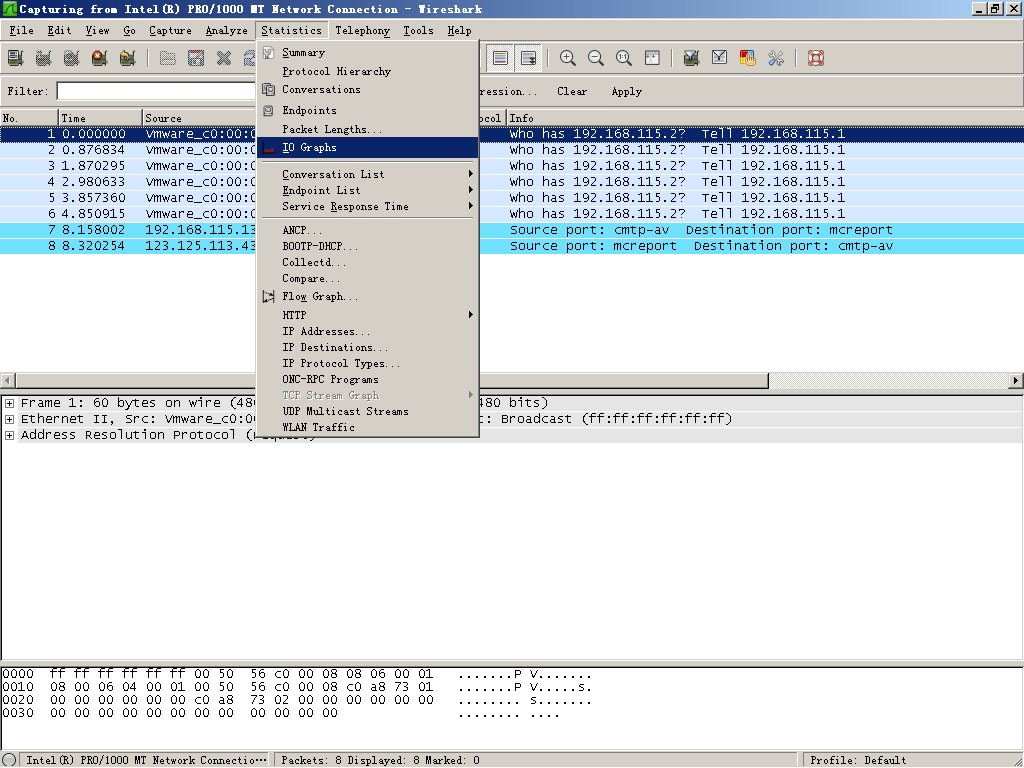
Task: Sort packets by the Info column header
Action: [x=765, y=118]
